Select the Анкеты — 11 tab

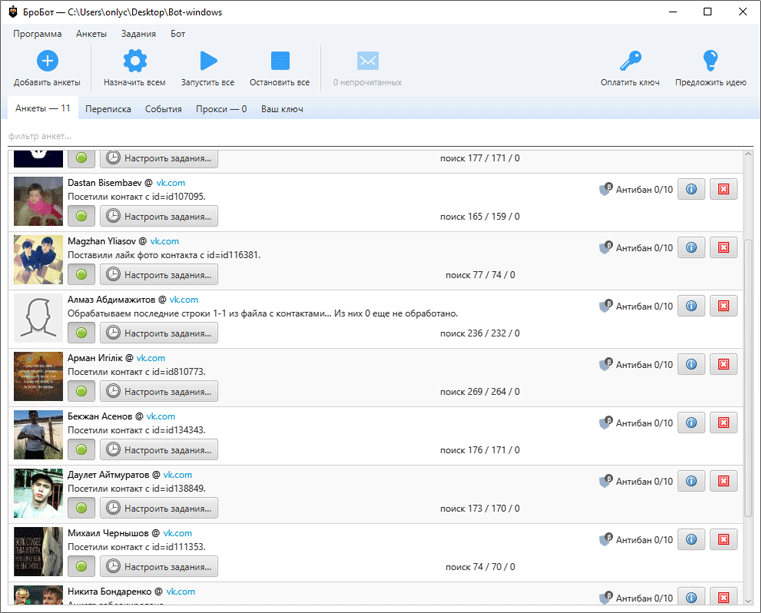pyautogui.click(x=43, y=108)
